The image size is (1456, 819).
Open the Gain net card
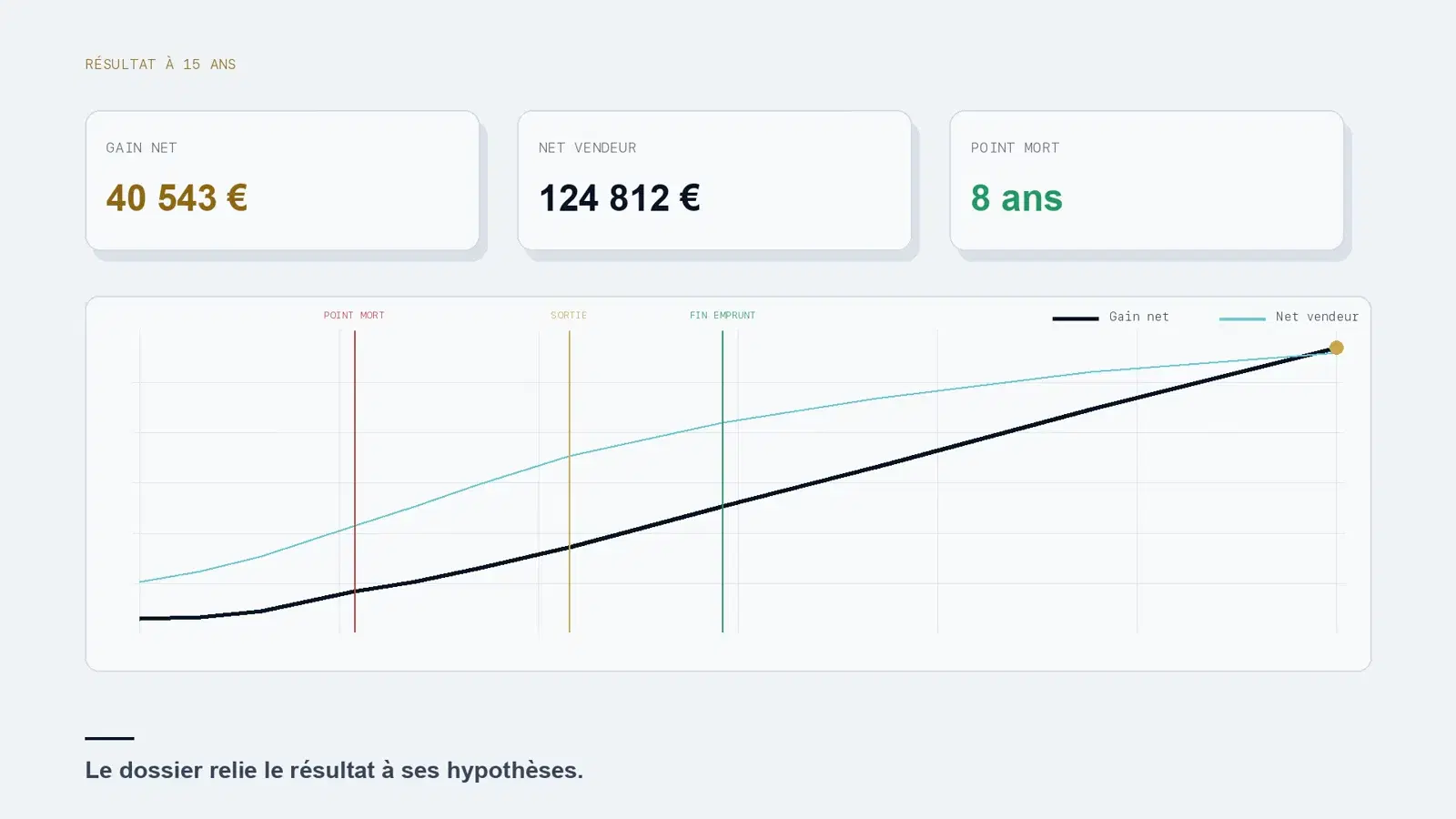(282, 180)
